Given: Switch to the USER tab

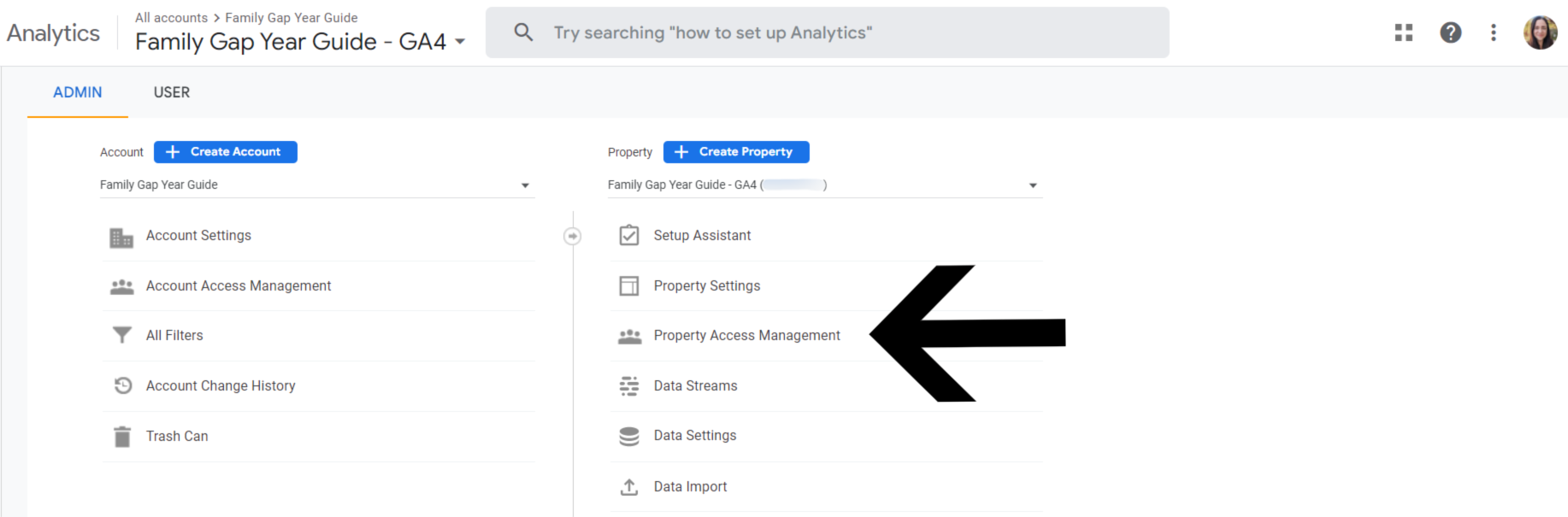Looking at the screenshot, I should click(x=172, y=92).
